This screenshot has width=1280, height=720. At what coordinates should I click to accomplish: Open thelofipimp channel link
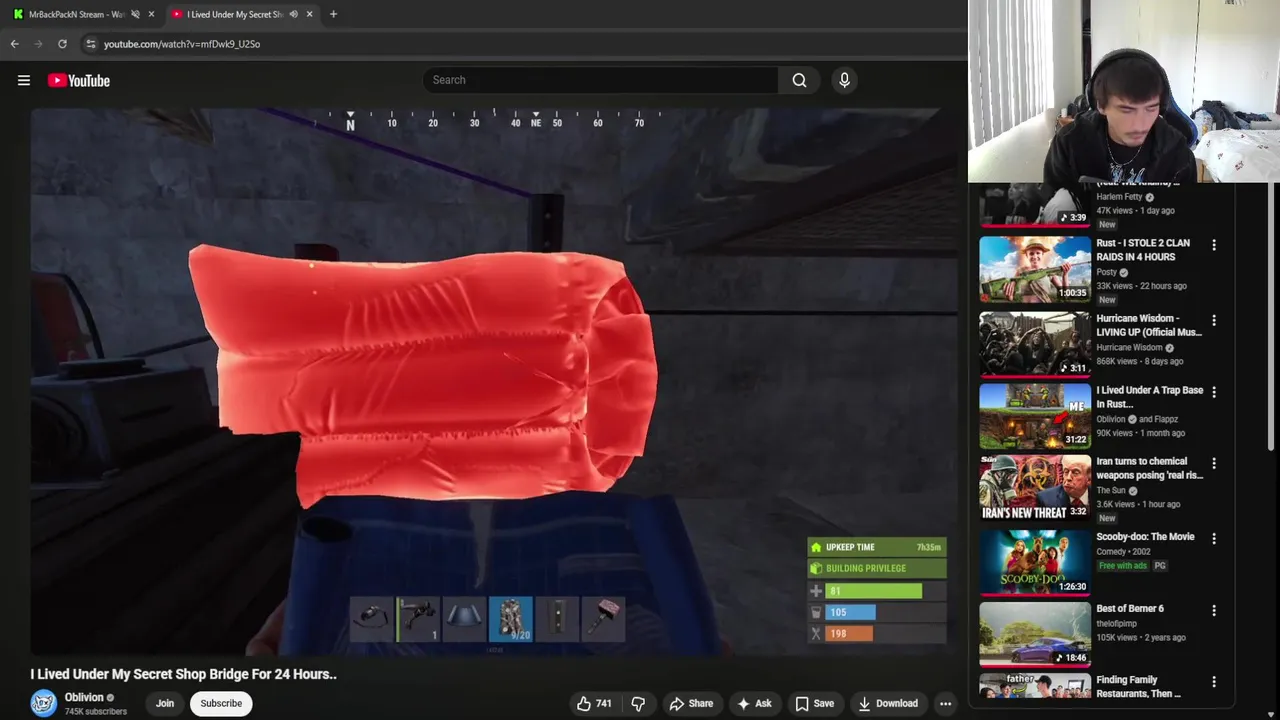pos(1120,623)
